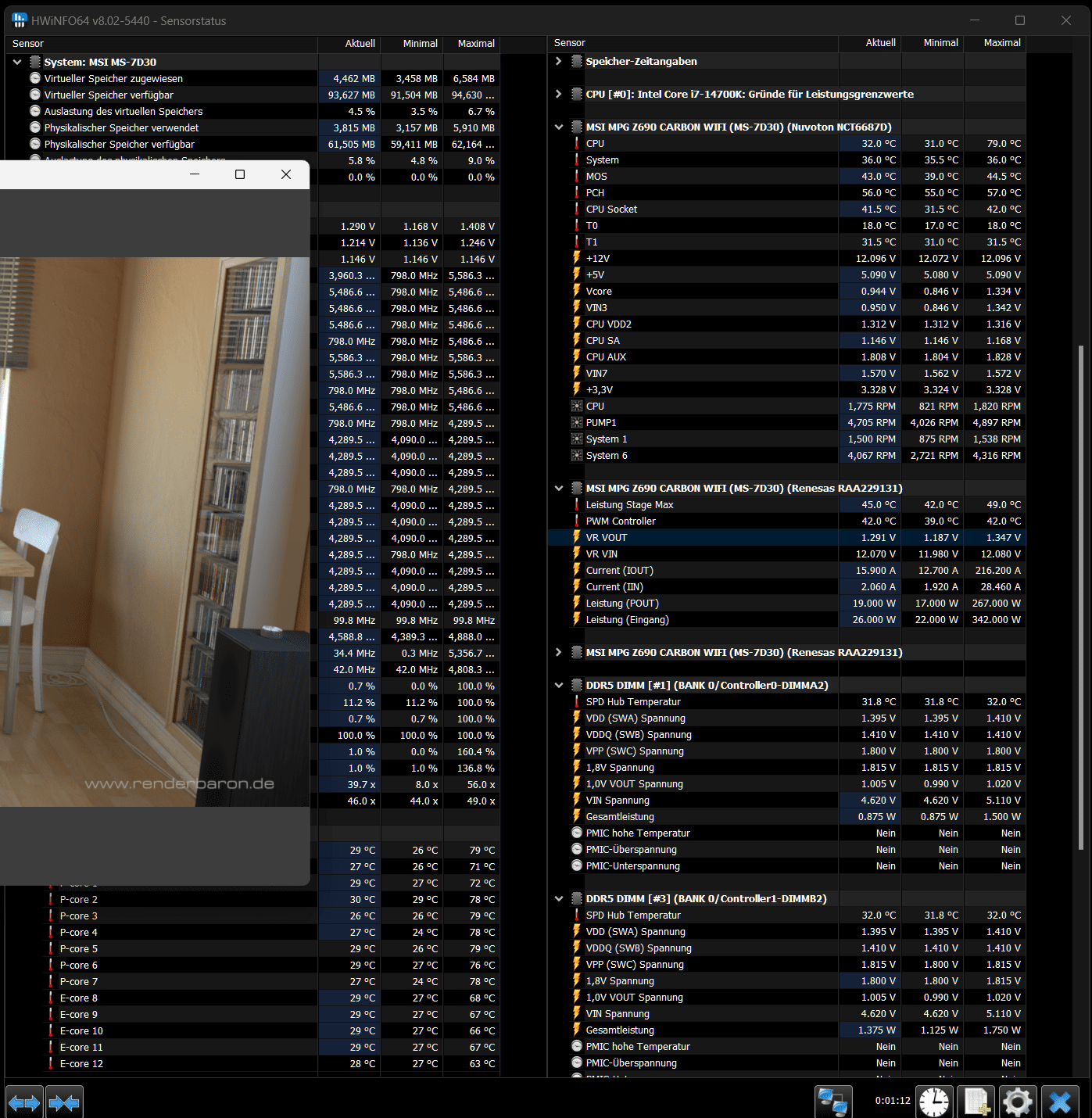The width and height of the screenshot is (1092, 1118).
Task: Click the chip icon beside Speicher-Zeitangaben
Action: pyautogui.click(x=577, y=61)
